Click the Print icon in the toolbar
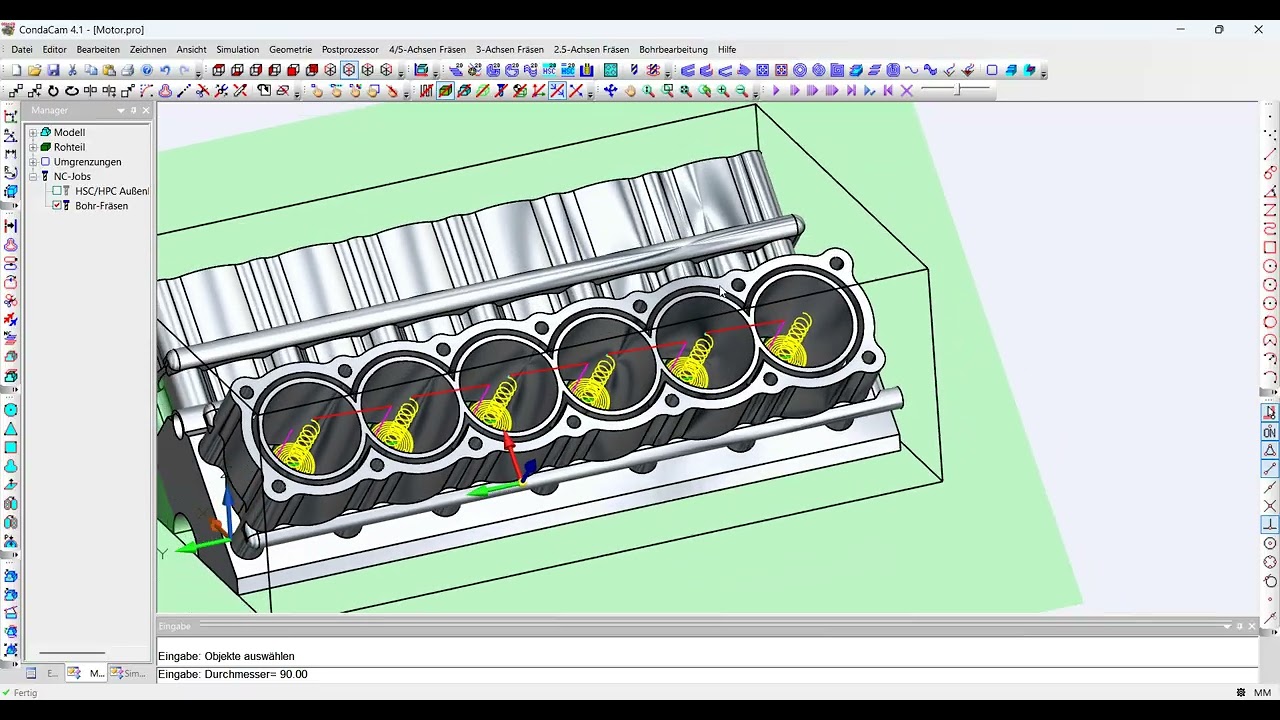 click(128, 70)
